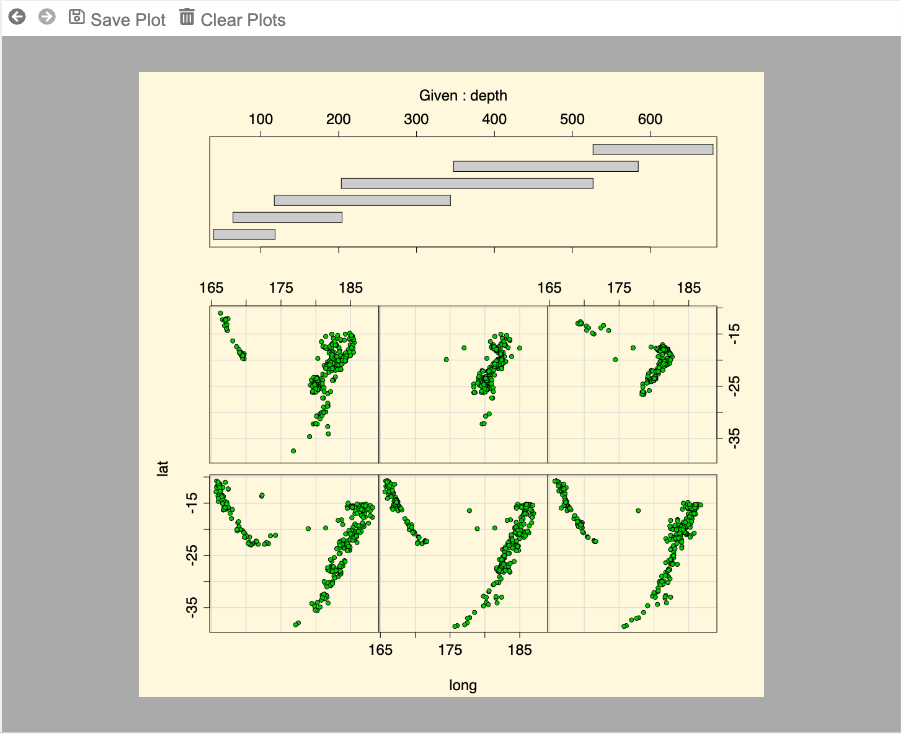Select the top-left scatter panel
The width and height of the screenshot is (901, 734).
click(x=294, y=384)
